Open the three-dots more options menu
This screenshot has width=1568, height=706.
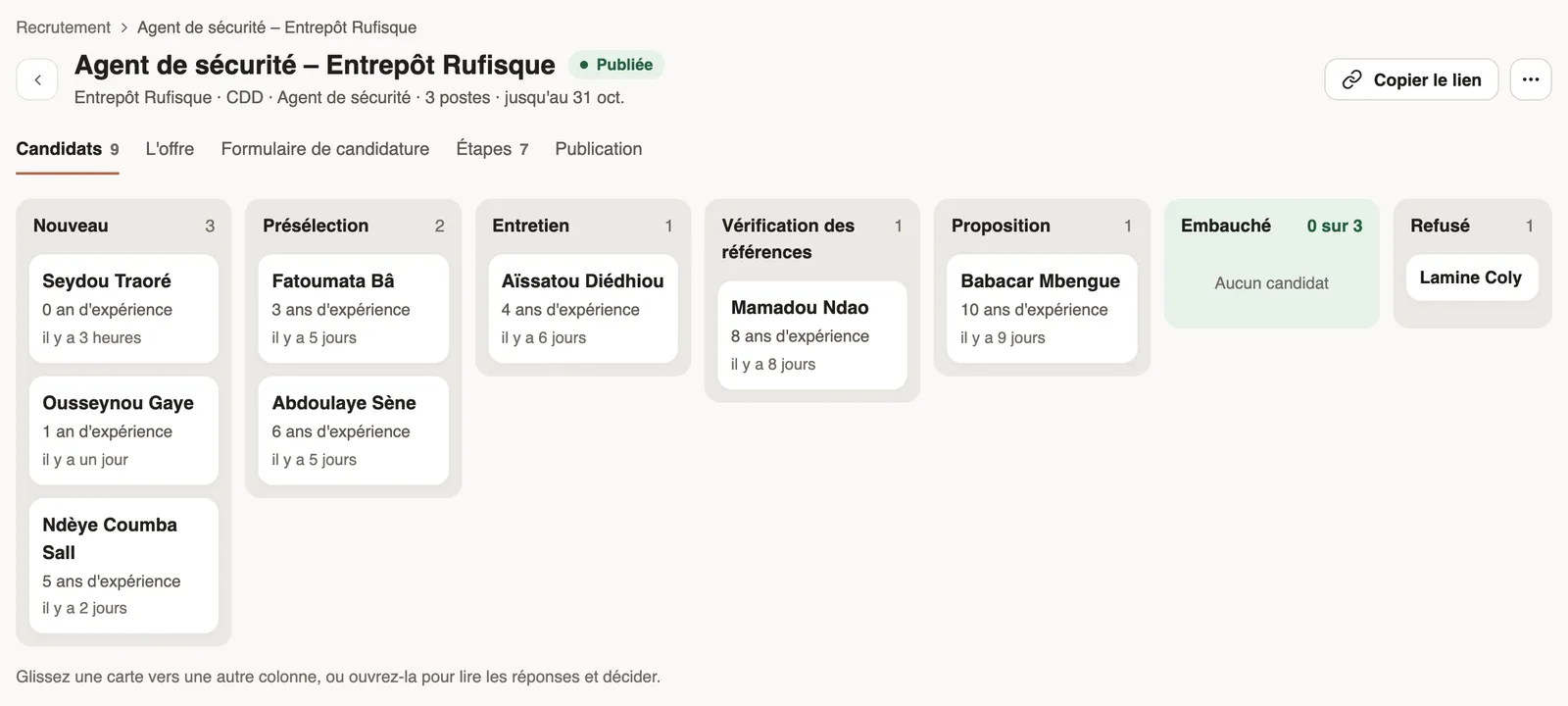1531,79
